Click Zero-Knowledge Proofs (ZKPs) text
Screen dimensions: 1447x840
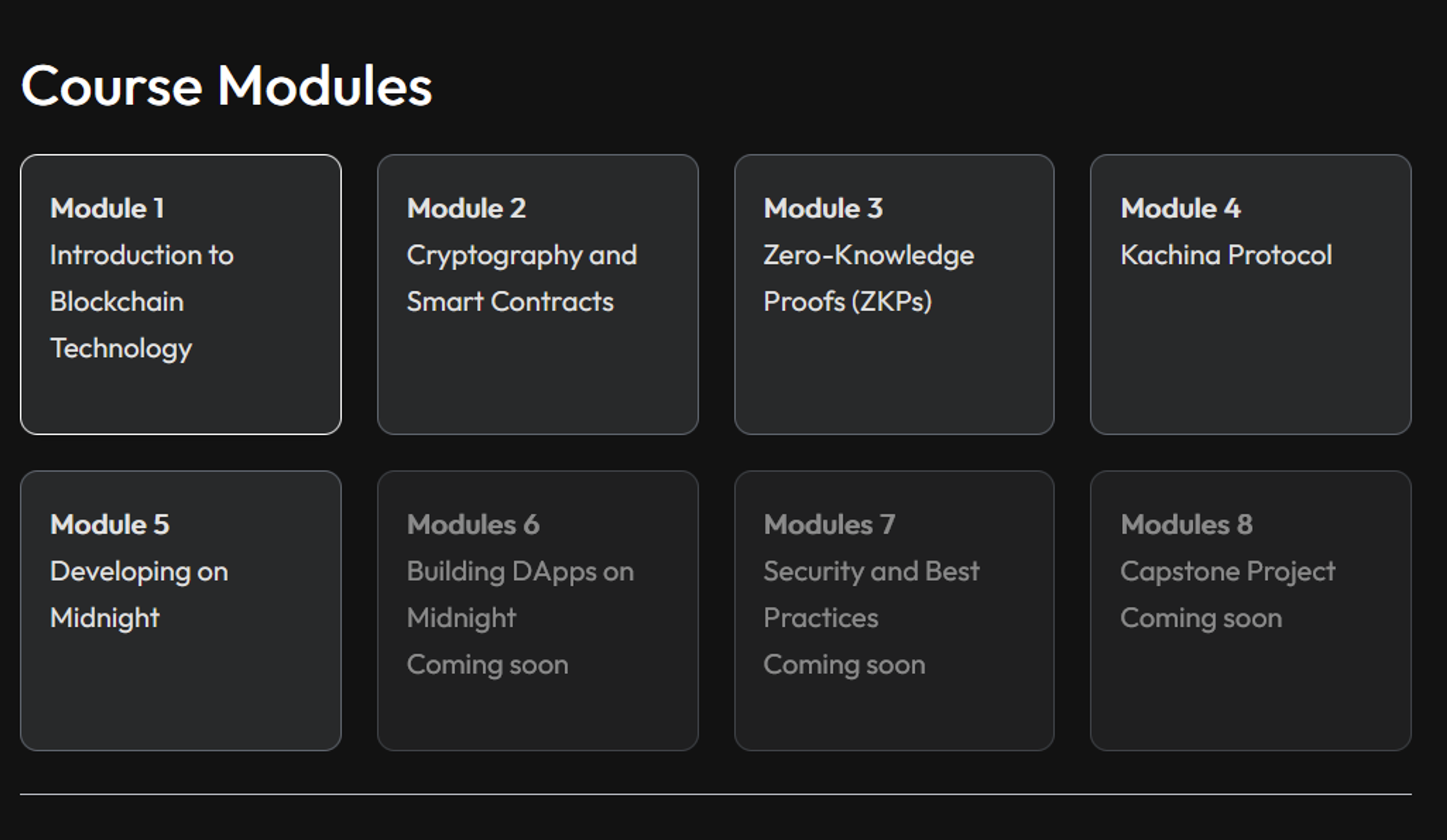tap(869, 278)
